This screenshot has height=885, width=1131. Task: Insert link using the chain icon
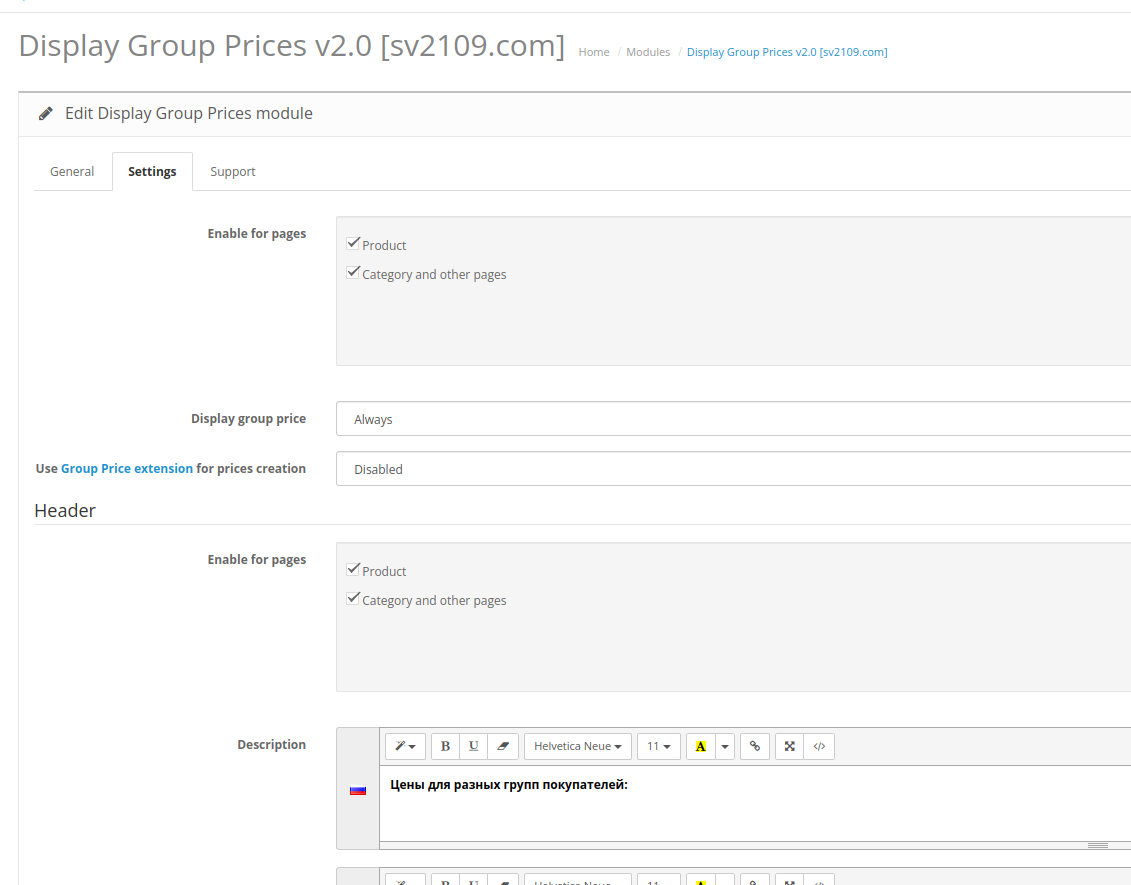pyautogui.click(x=754, y=746)
